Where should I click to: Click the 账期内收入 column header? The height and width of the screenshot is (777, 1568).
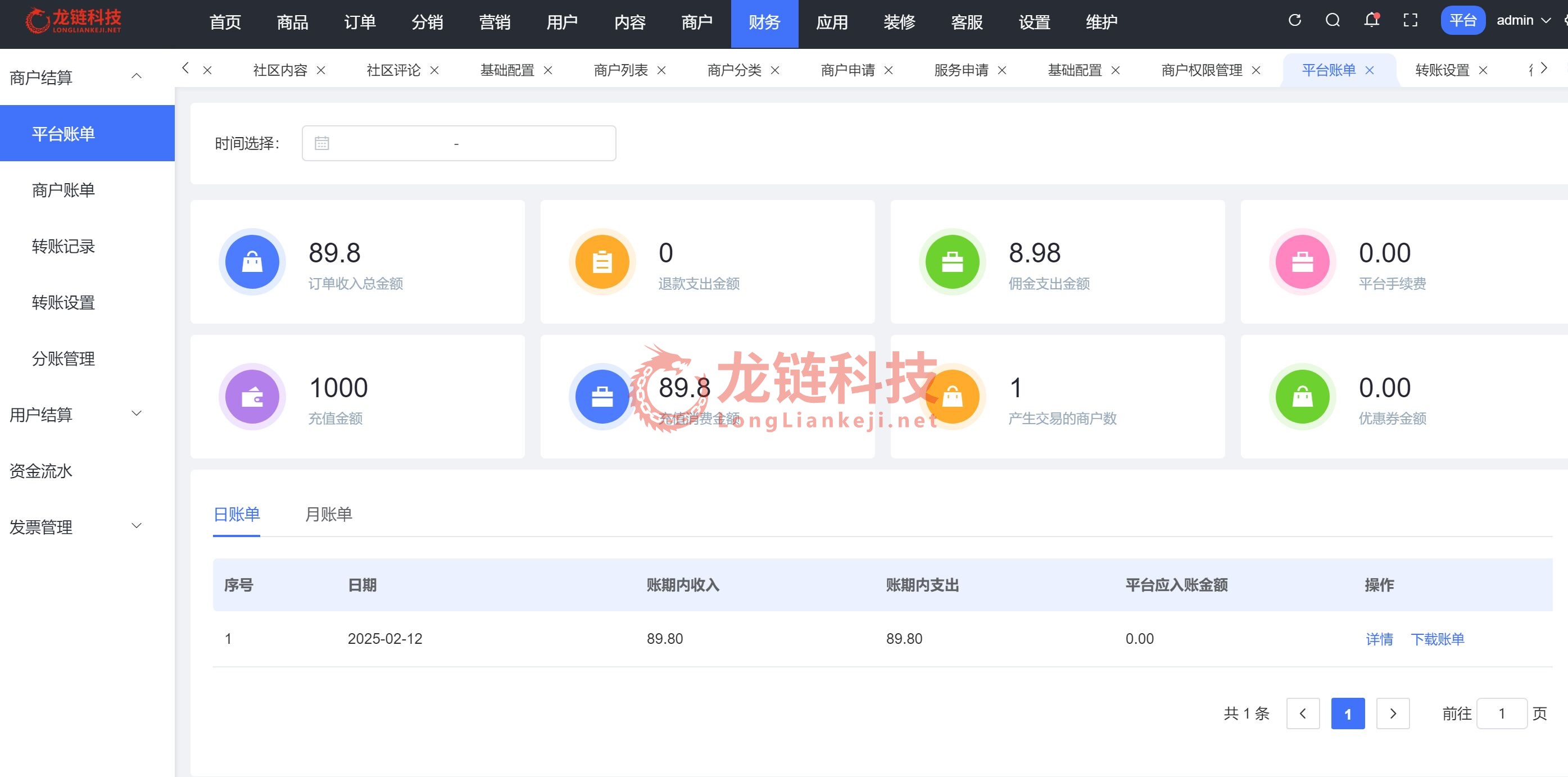coord(683,585)
